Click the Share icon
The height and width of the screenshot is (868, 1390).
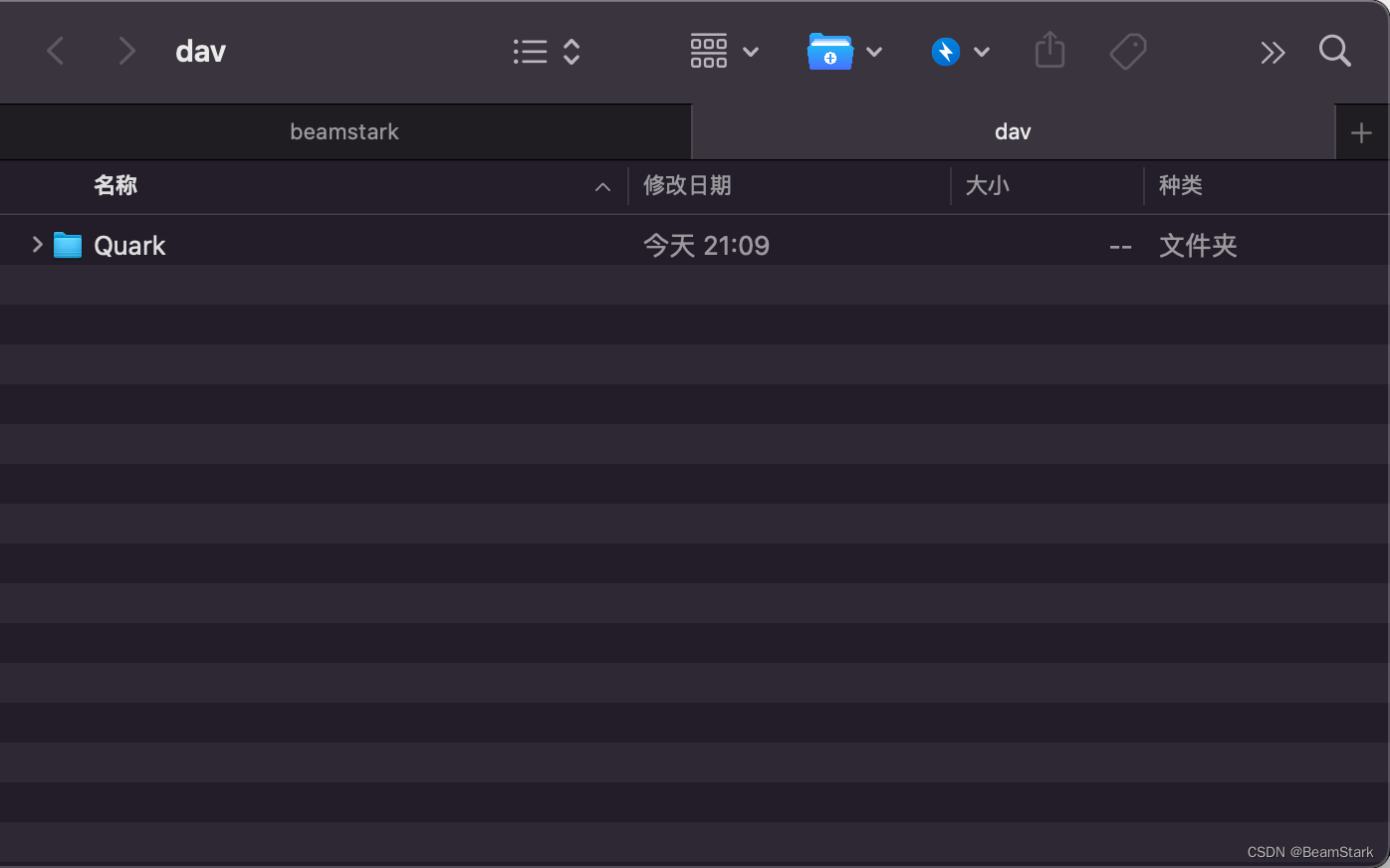1049,50
